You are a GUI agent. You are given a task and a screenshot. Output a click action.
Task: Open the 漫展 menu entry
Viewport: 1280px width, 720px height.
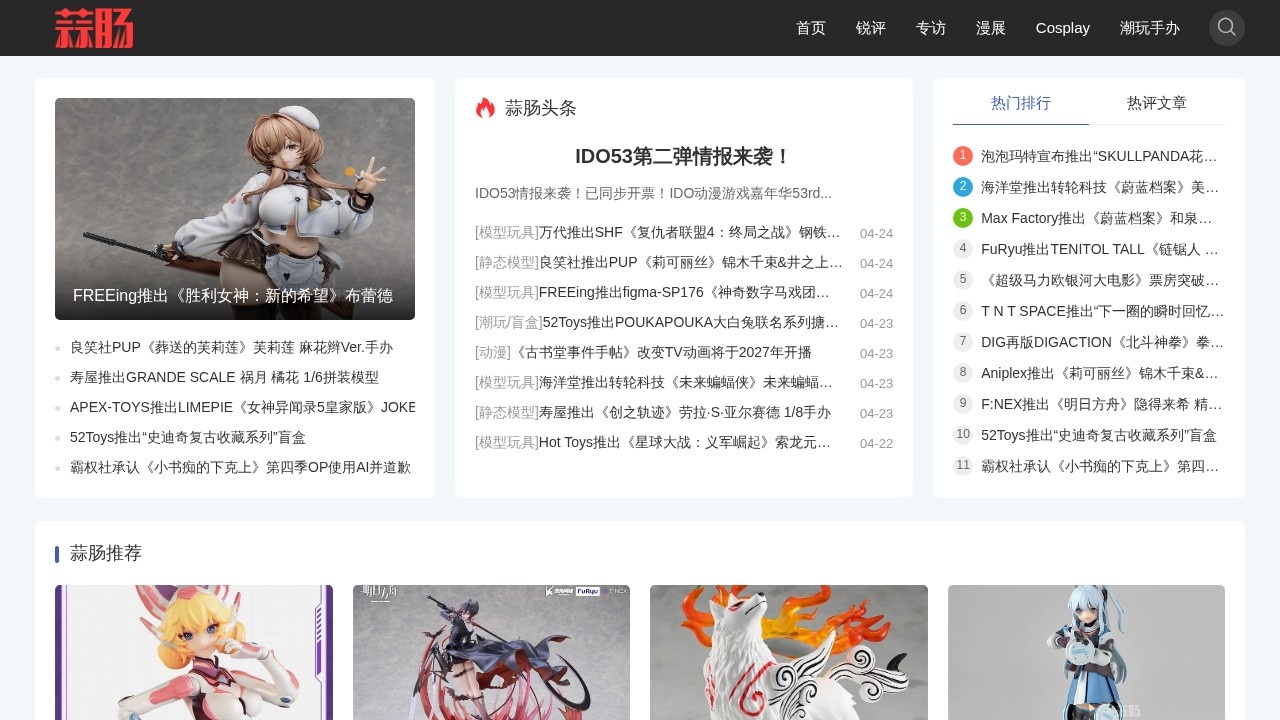pos(990,28)
